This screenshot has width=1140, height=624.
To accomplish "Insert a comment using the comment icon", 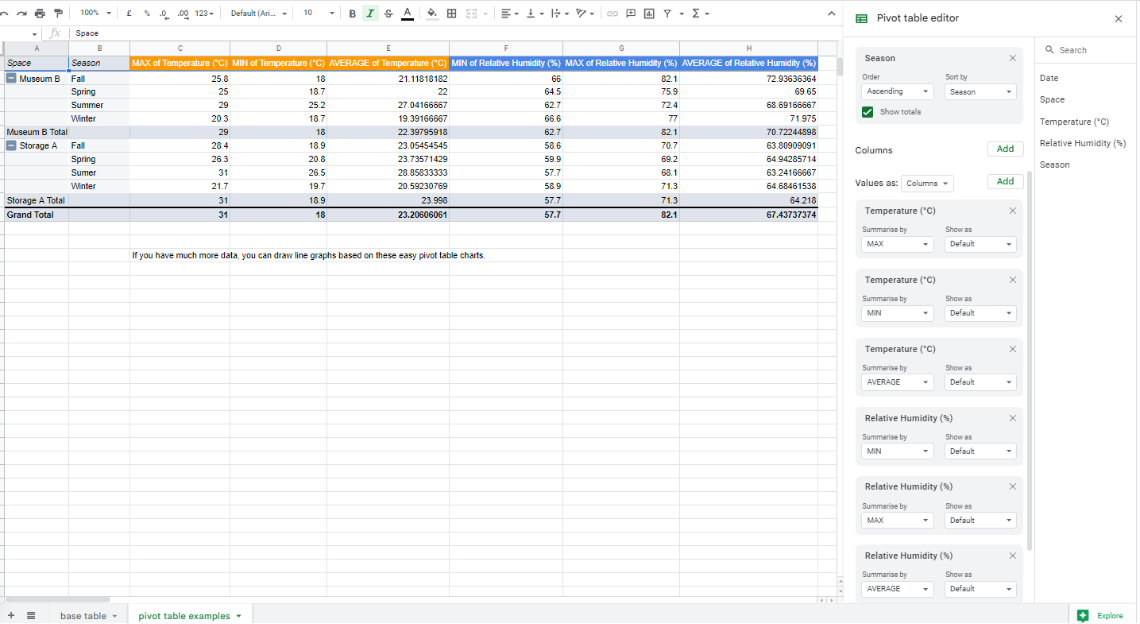I will click(x=630, y=13).
